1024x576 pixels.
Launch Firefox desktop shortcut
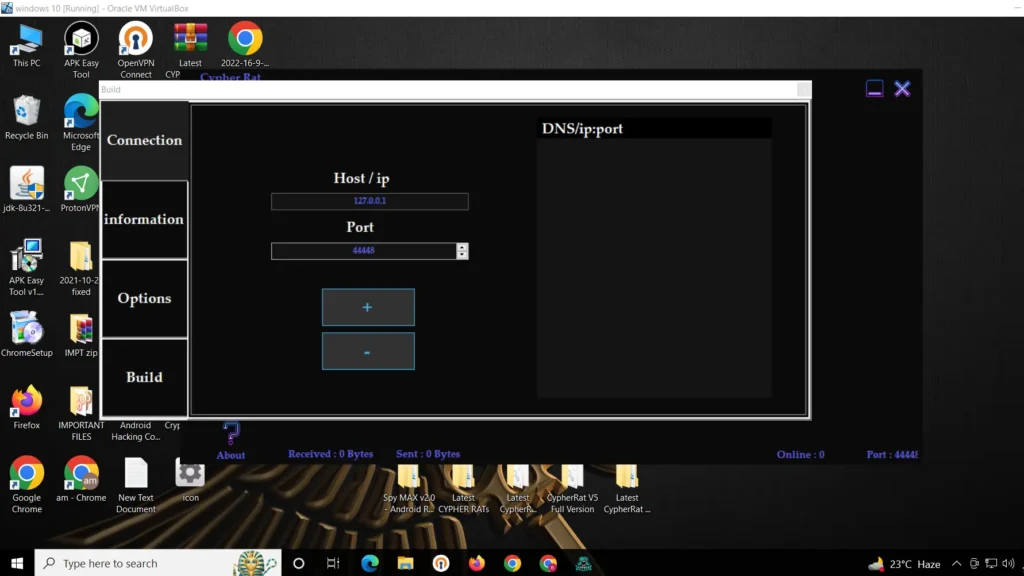pyautogui.click(x=27, y=407)
